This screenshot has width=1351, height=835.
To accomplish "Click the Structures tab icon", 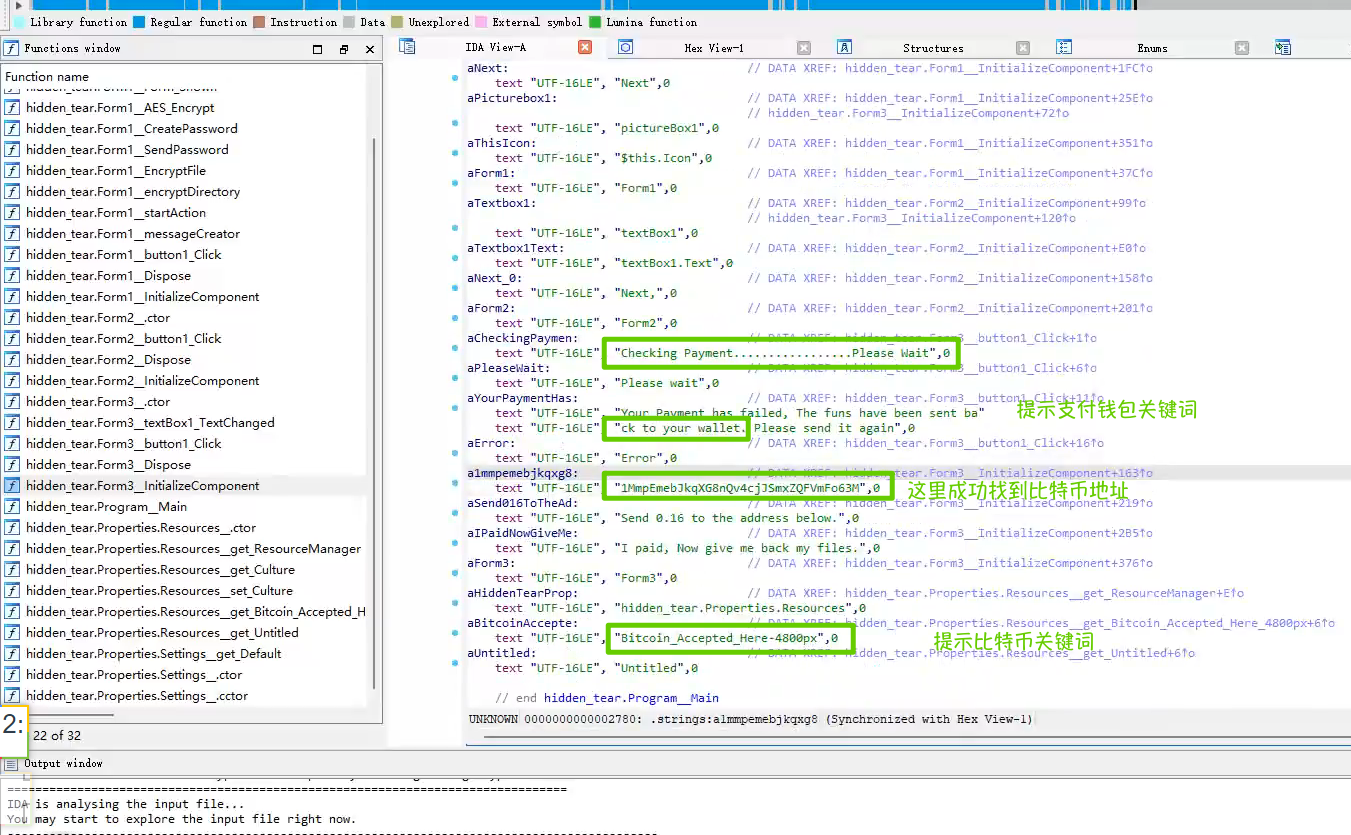I will tap(844, 47).
